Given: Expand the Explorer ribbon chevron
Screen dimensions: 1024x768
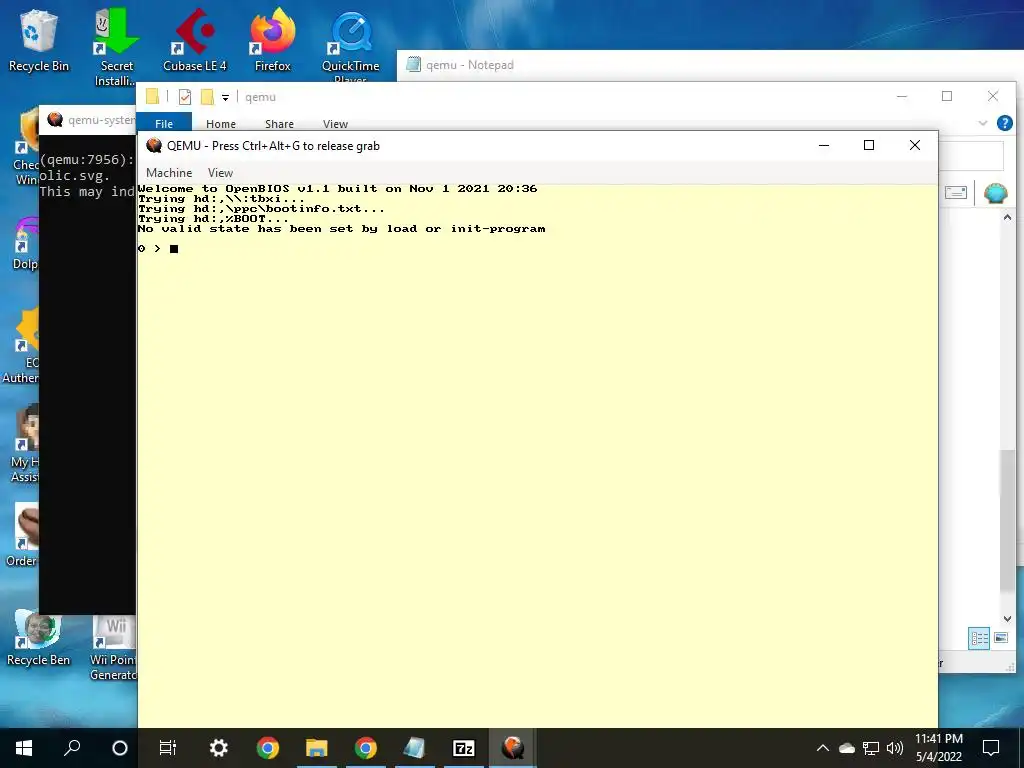Looking at the screenshot, I should pos(982,123).
